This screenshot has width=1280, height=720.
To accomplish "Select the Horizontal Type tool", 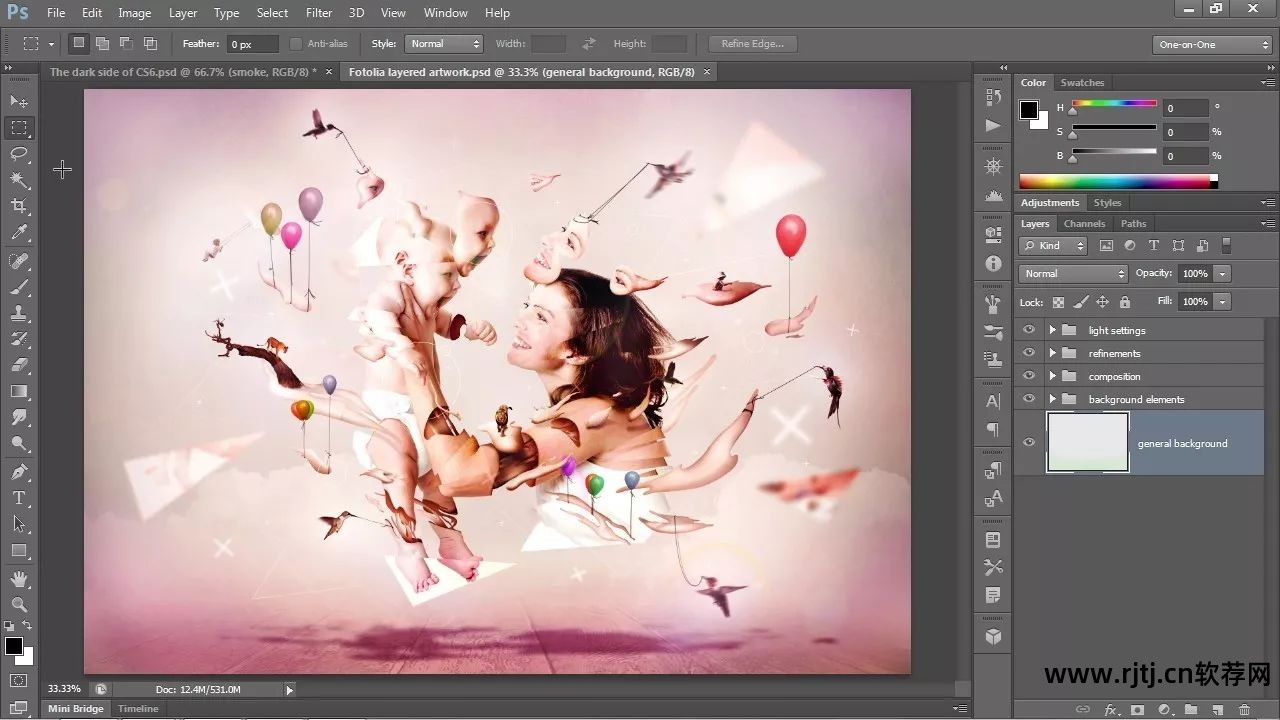I will (19, 498).
